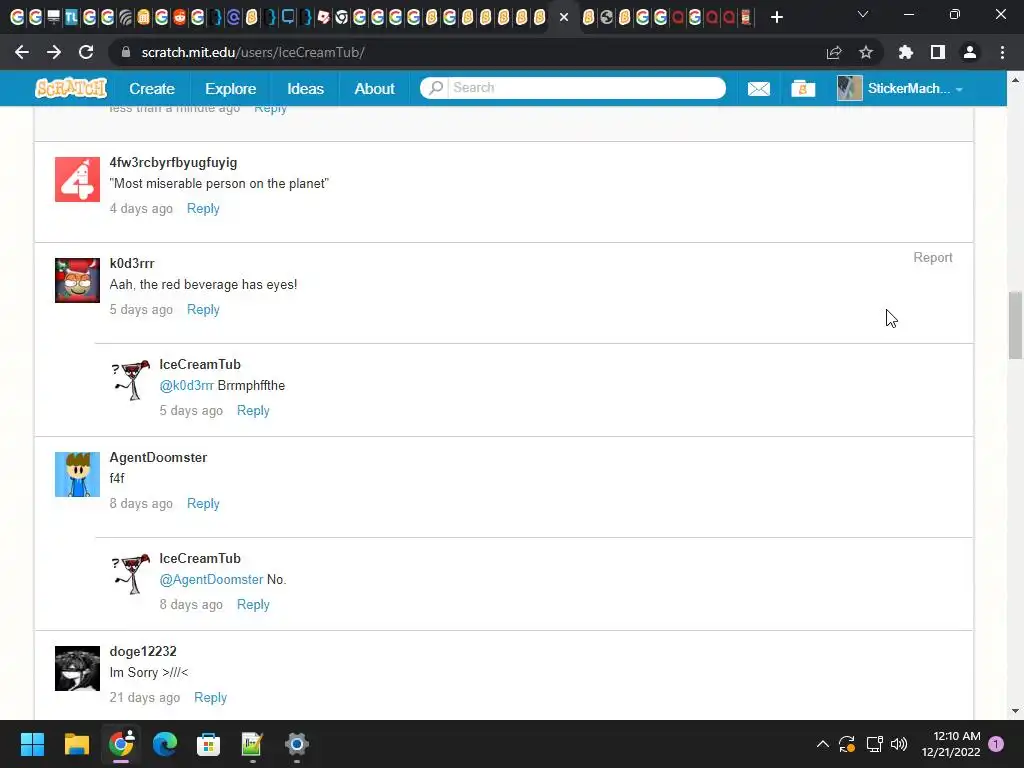Click k0d3rrr's avatar image
This screenshot has height=768, width=1024.
click(x=77, y=280)
